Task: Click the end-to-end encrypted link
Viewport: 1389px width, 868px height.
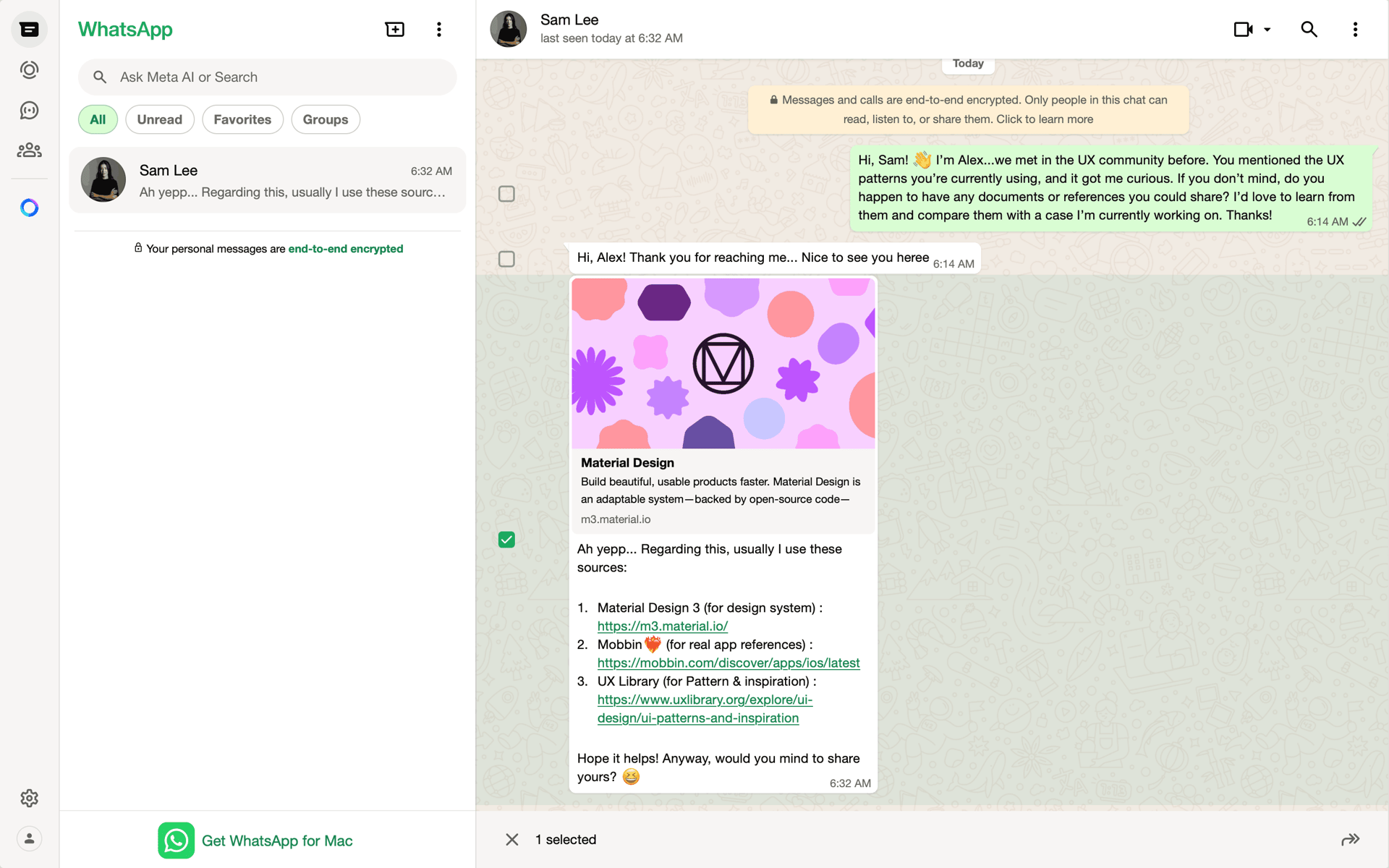Action: tap(346, 249)
